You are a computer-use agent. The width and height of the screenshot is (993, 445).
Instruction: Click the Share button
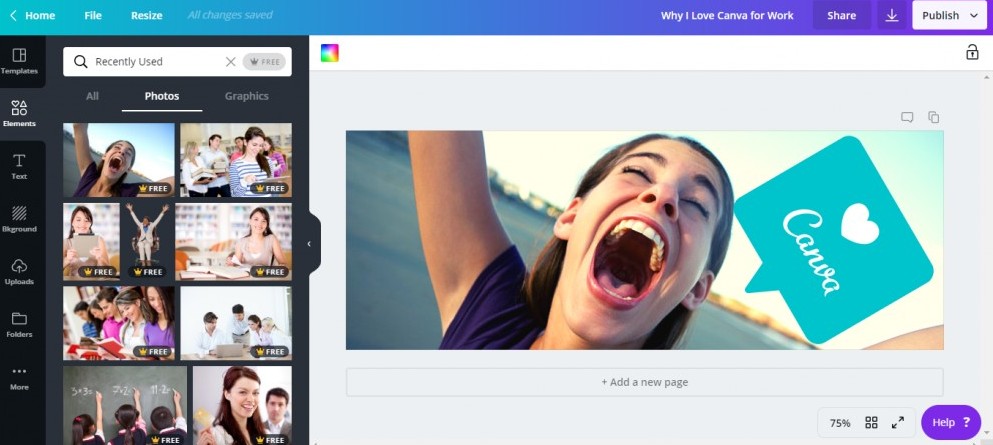tap(842, 15)
